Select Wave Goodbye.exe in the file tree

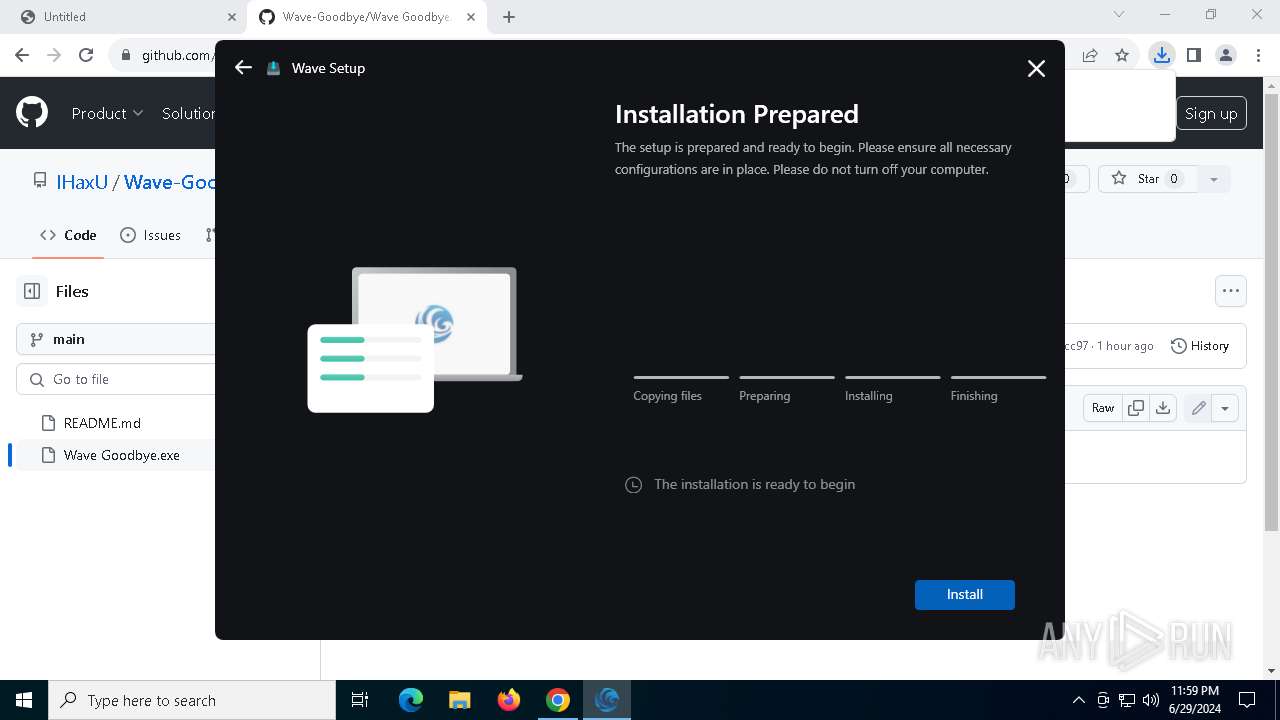click(122, 455)
